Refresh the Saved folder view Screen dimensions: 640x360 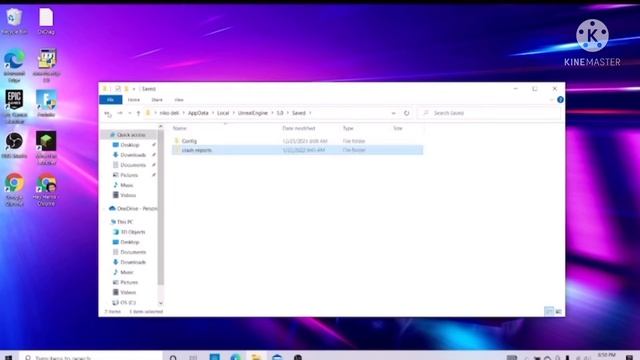[407, 113]
